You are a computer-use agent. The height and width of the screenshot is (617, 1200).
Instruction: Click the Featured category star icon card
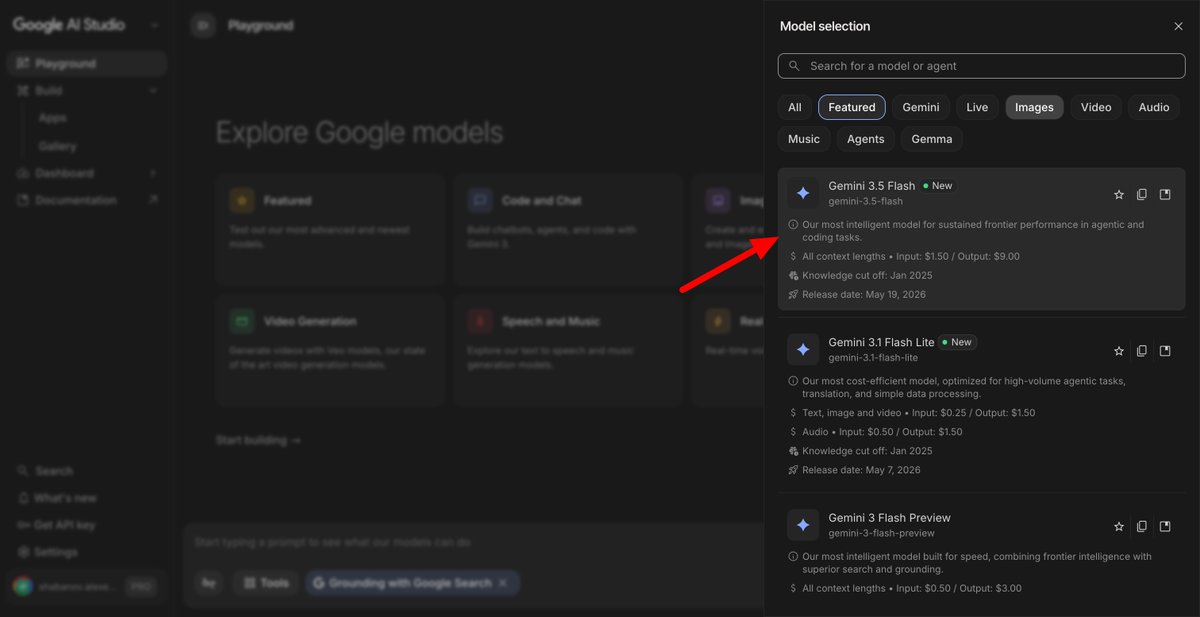click(241, 200)
